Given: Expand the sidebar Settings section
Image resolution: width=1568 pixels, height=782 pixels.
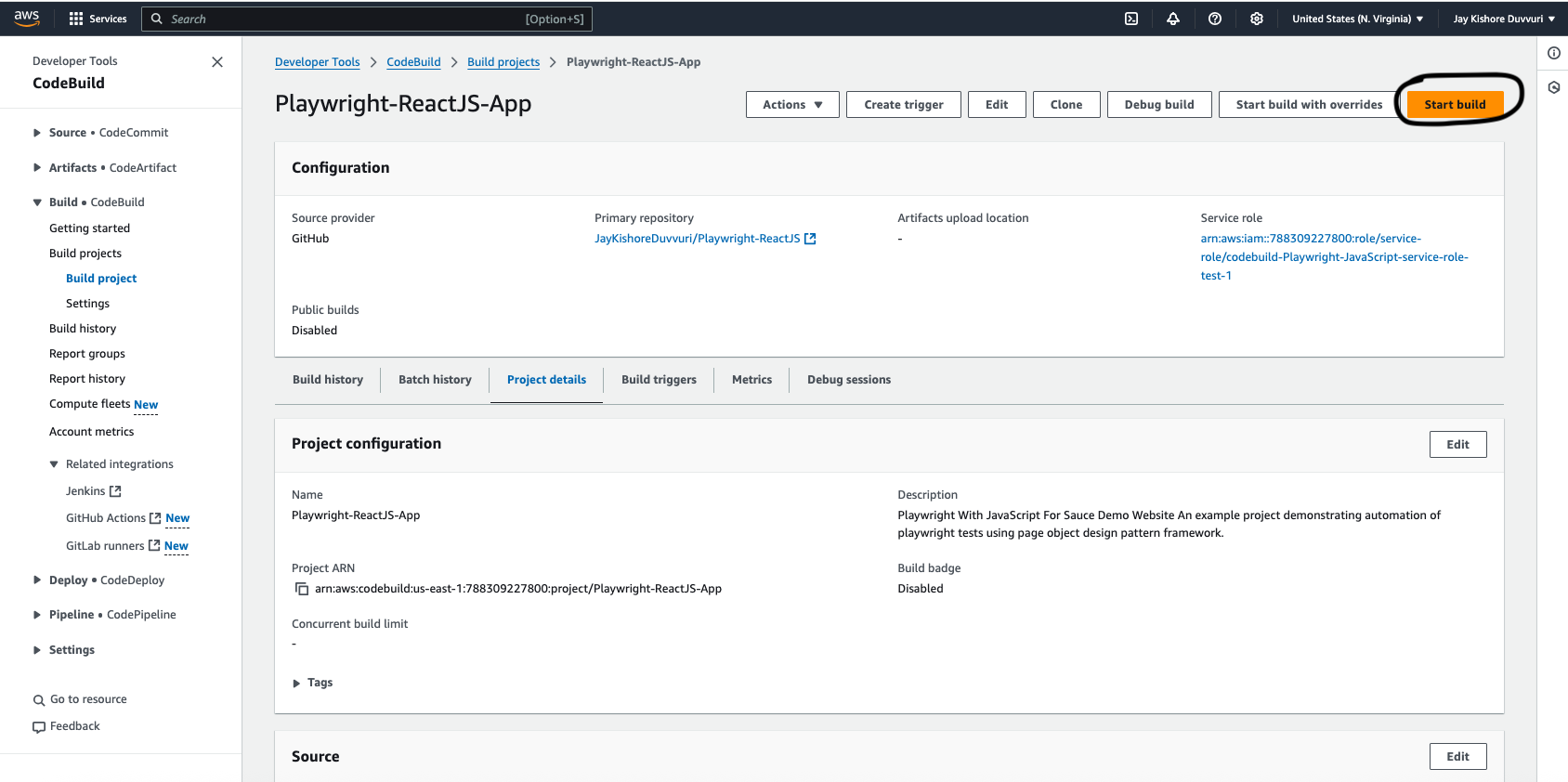Looking at the screenshot, I should click(37, 650).
